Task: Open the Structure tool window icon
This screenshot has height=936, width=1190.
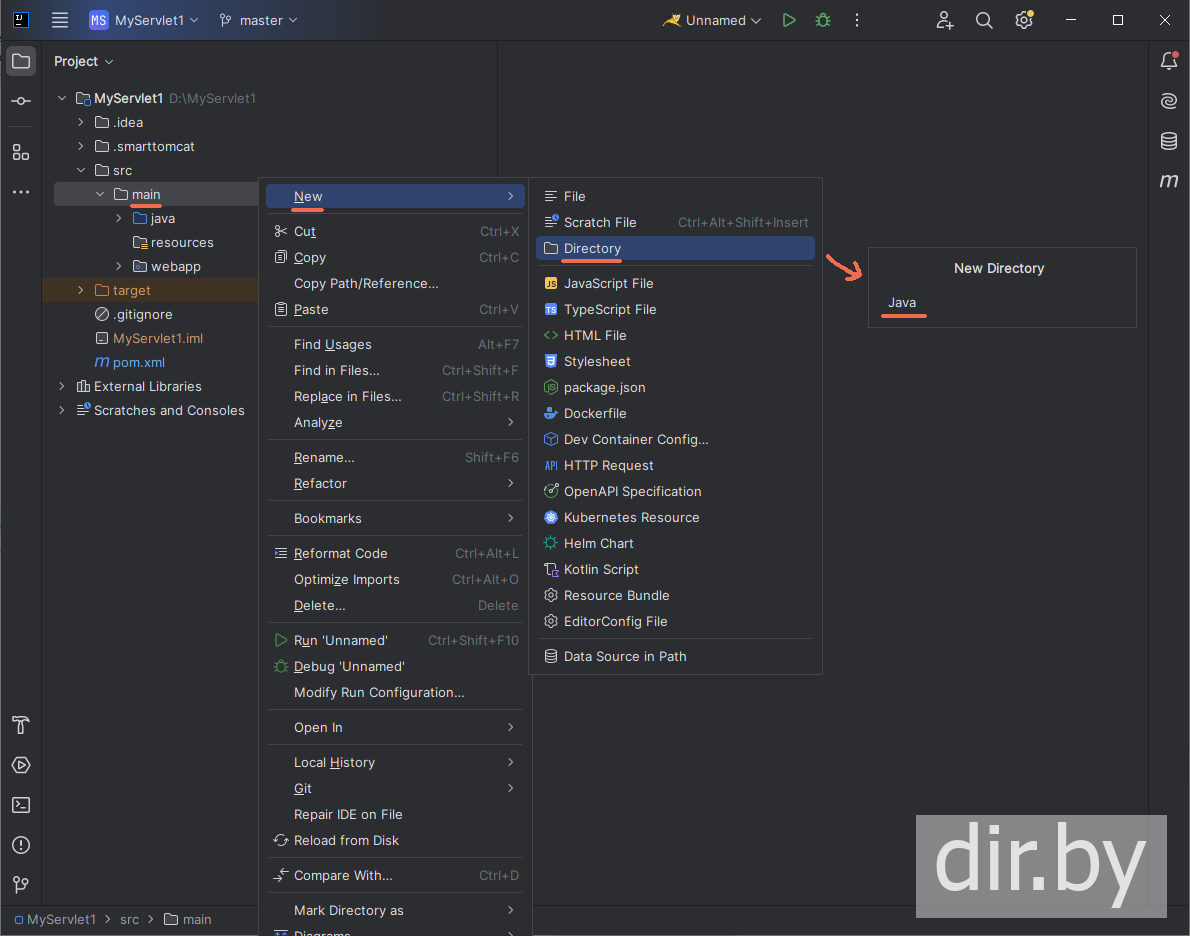Action: (x=20, y=152)
